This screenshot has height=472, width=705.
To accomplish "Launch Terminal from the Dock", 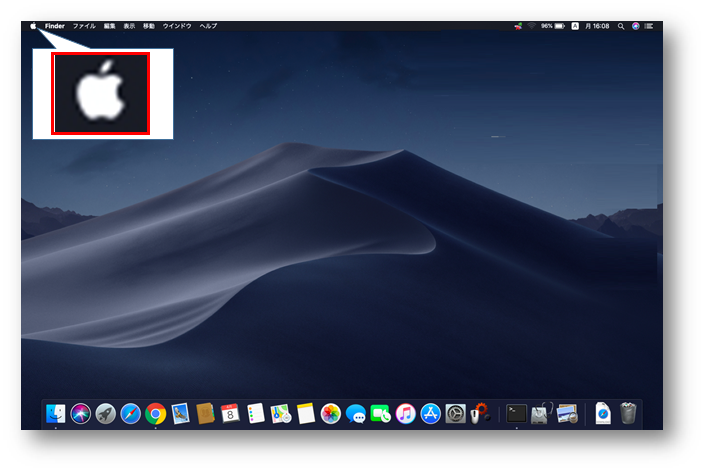I will 516,414.
